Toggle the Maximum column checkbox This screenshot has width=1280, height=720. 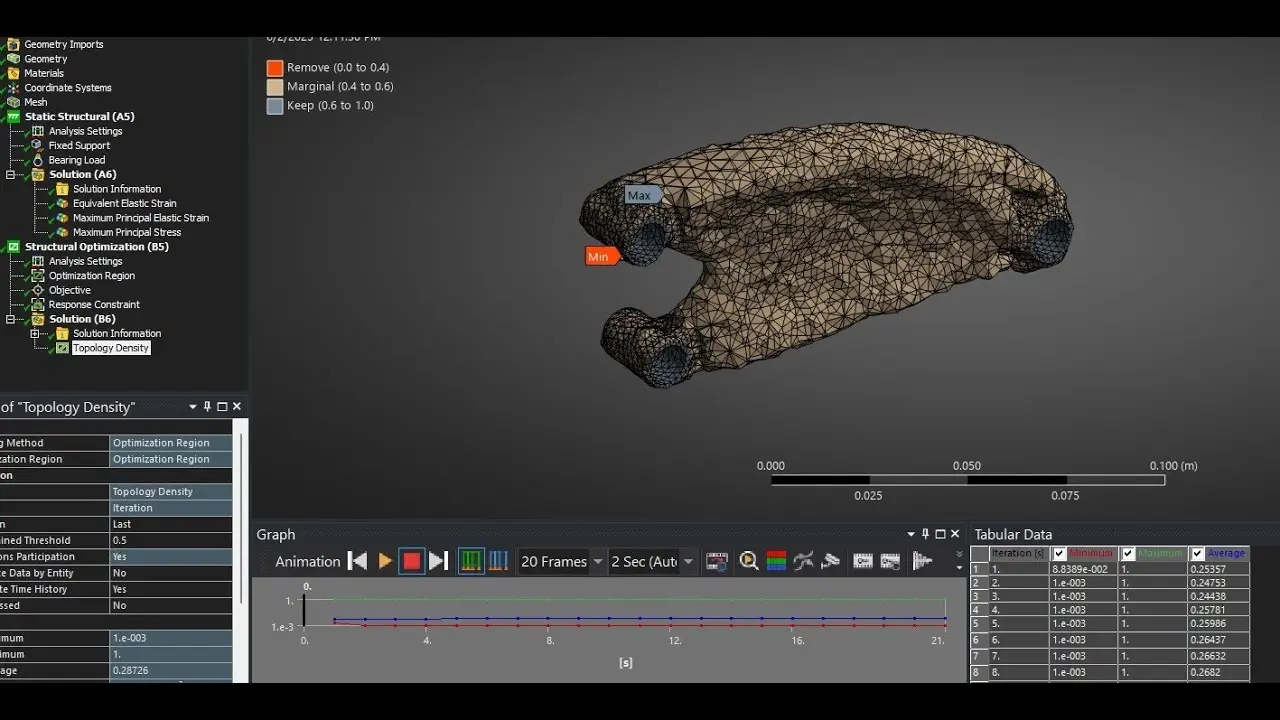(1128, 553)
